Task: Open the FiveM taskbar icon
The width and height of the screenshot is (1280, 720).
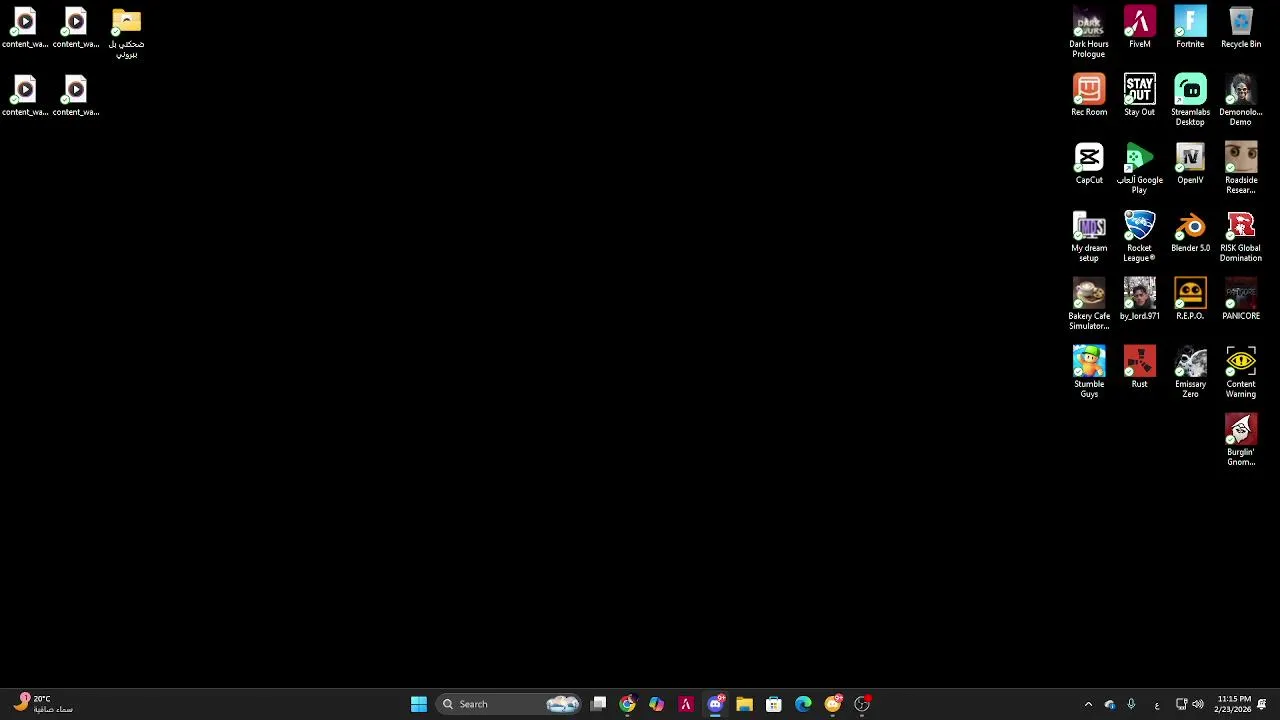Action: coord(686,704)
